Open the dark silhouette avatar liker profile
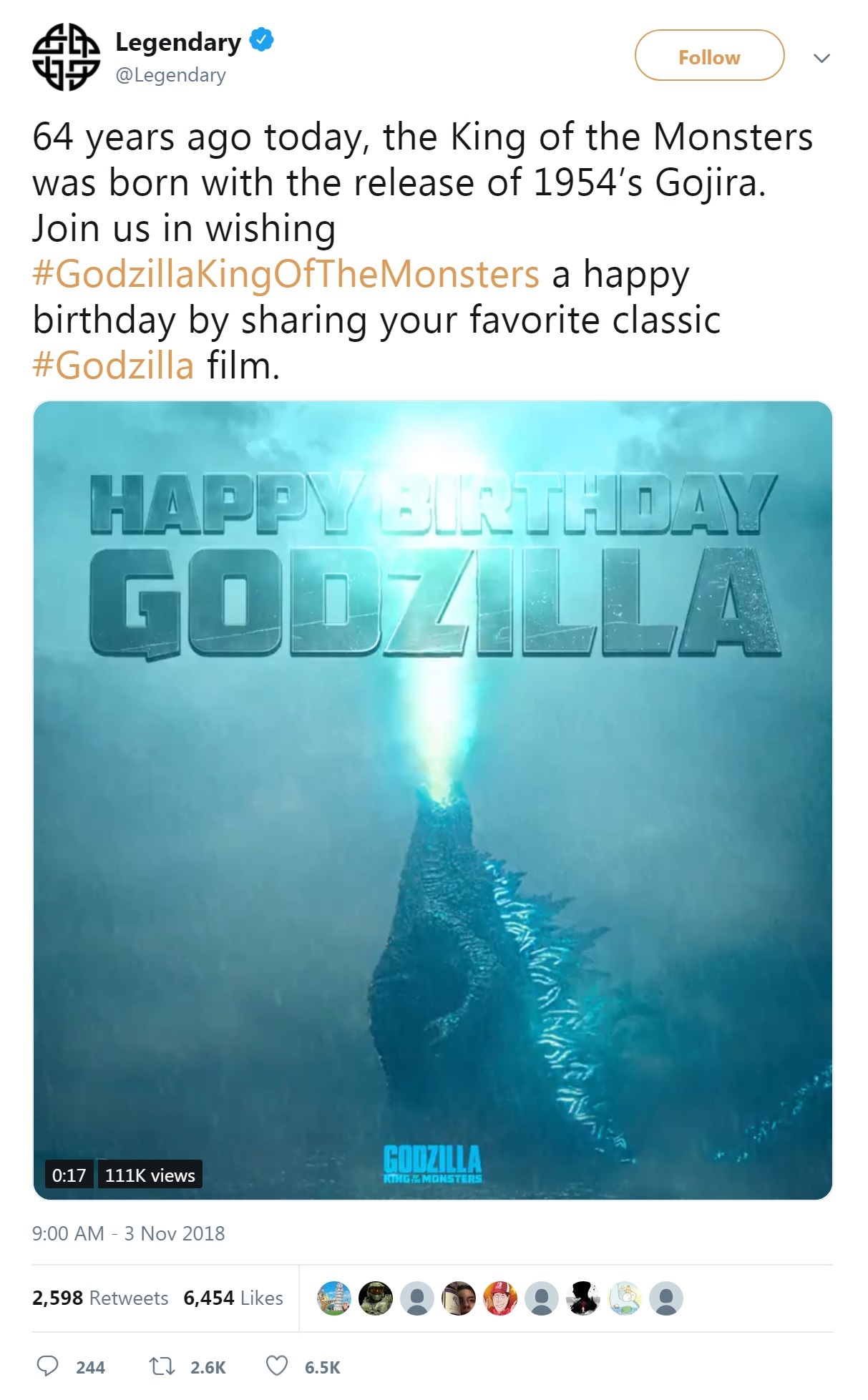This screenshot has height=1400, width=868. 583,1298
